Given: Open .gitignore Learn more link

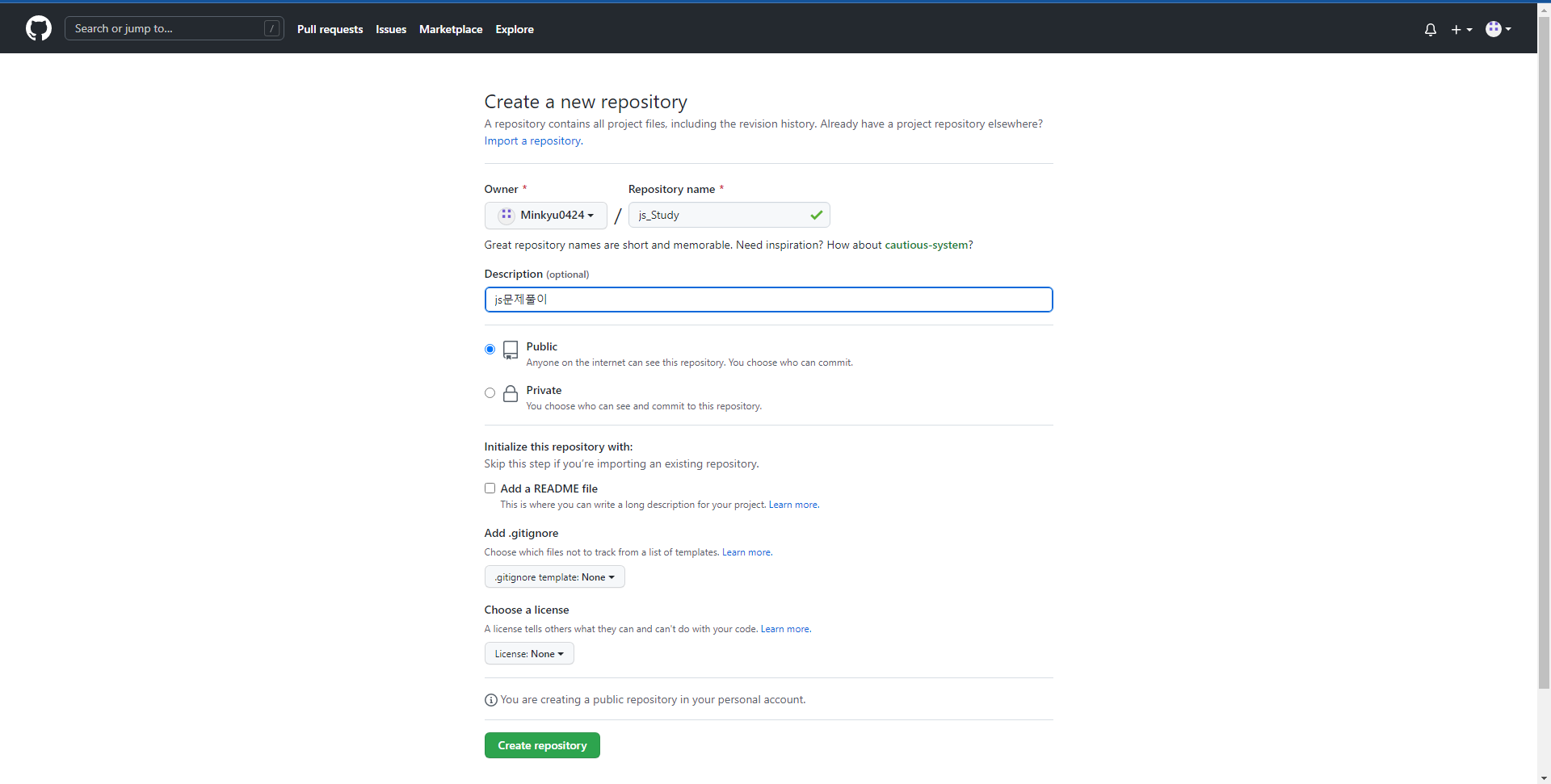Looking at the screenshot, I should click(746, 552).
